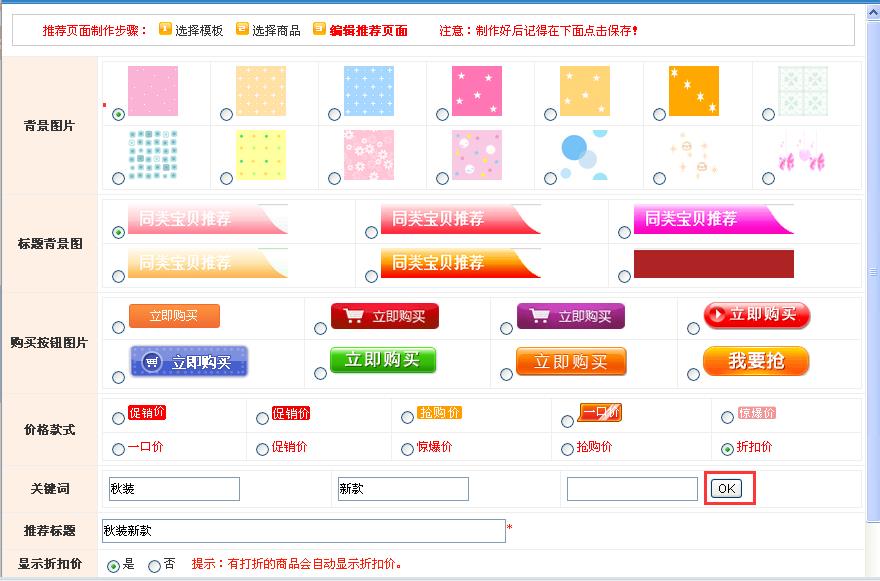Click the 推荐标题 text field
Screen dimensions: 880x581
tap(304, 531)
